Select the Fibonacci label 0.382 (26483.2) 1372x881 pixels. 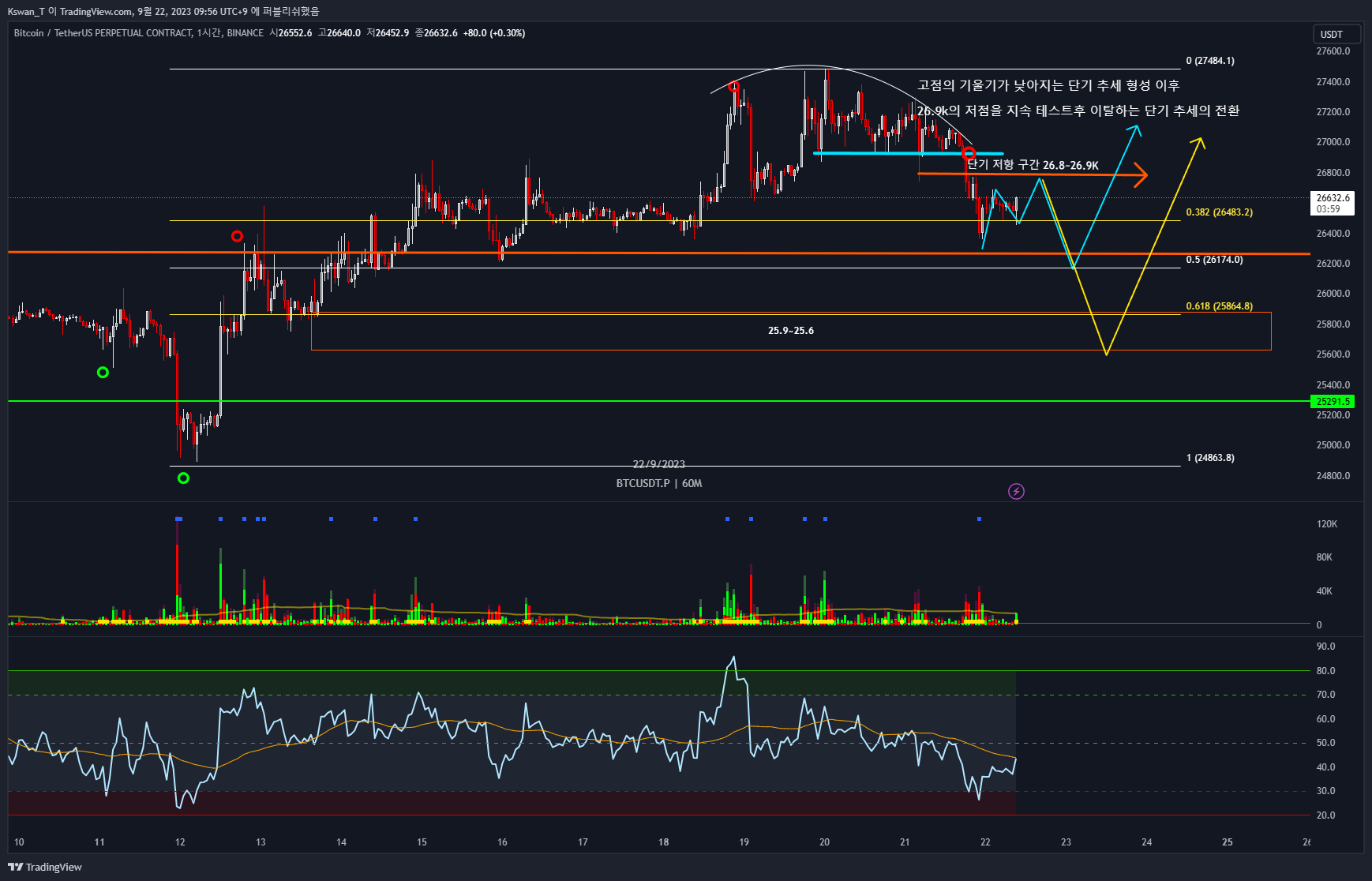coord(1219,212)
